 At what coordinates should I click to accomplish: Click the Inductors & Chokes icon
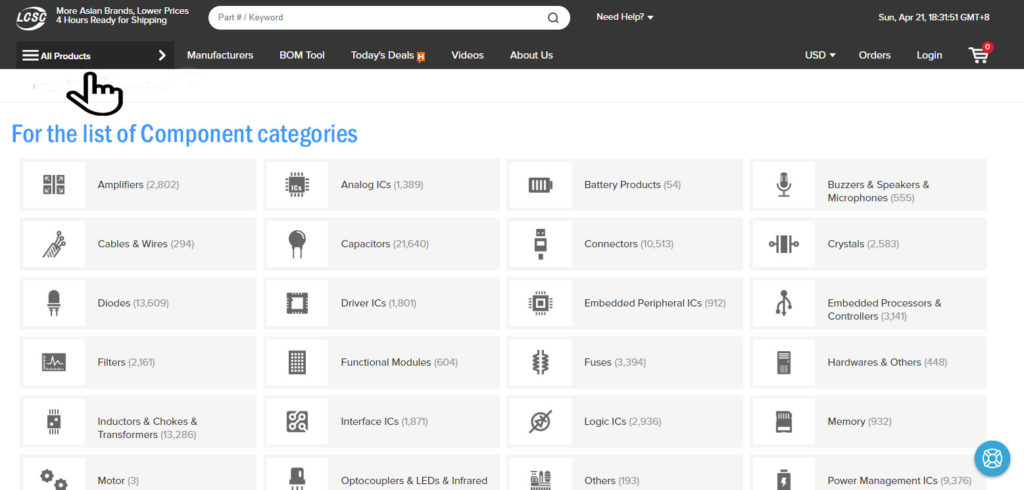click(54, 421)
